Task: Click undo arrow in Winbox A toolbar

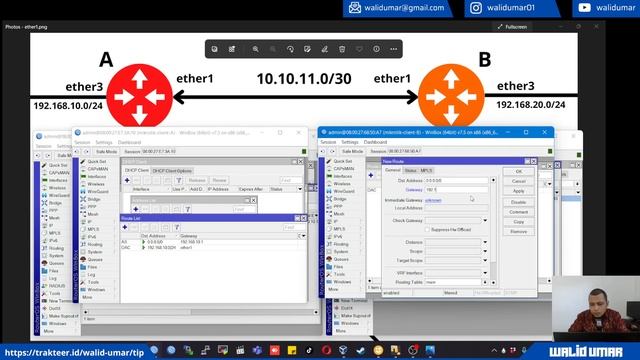Action: point(77,151)
